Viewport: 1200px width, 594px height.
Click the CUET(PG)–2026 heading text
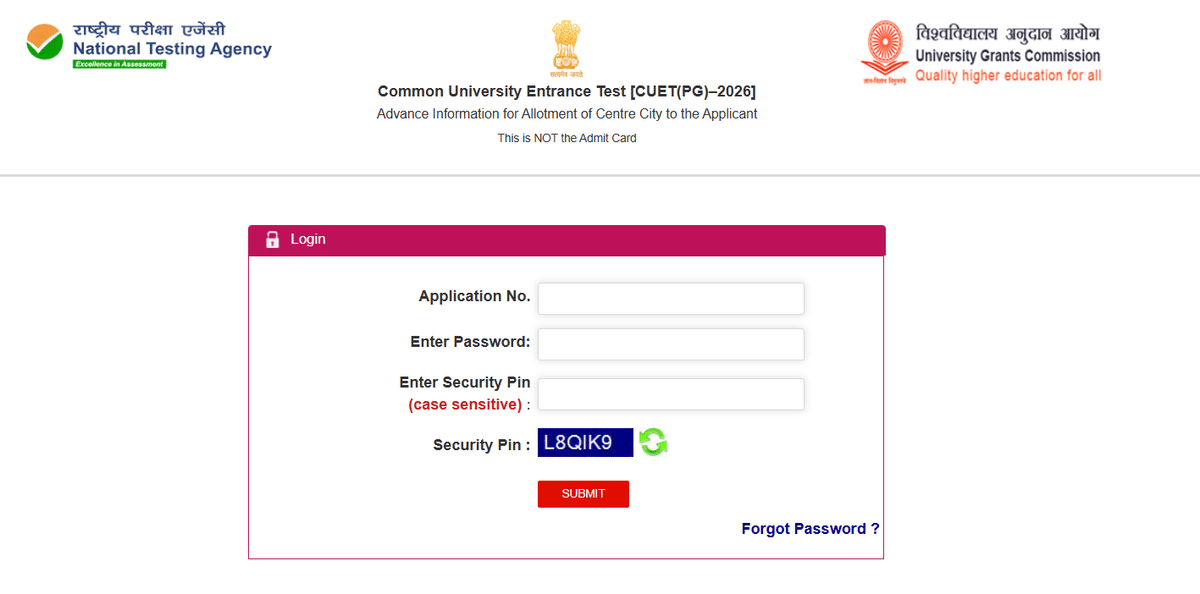click(x=566, y=91)
